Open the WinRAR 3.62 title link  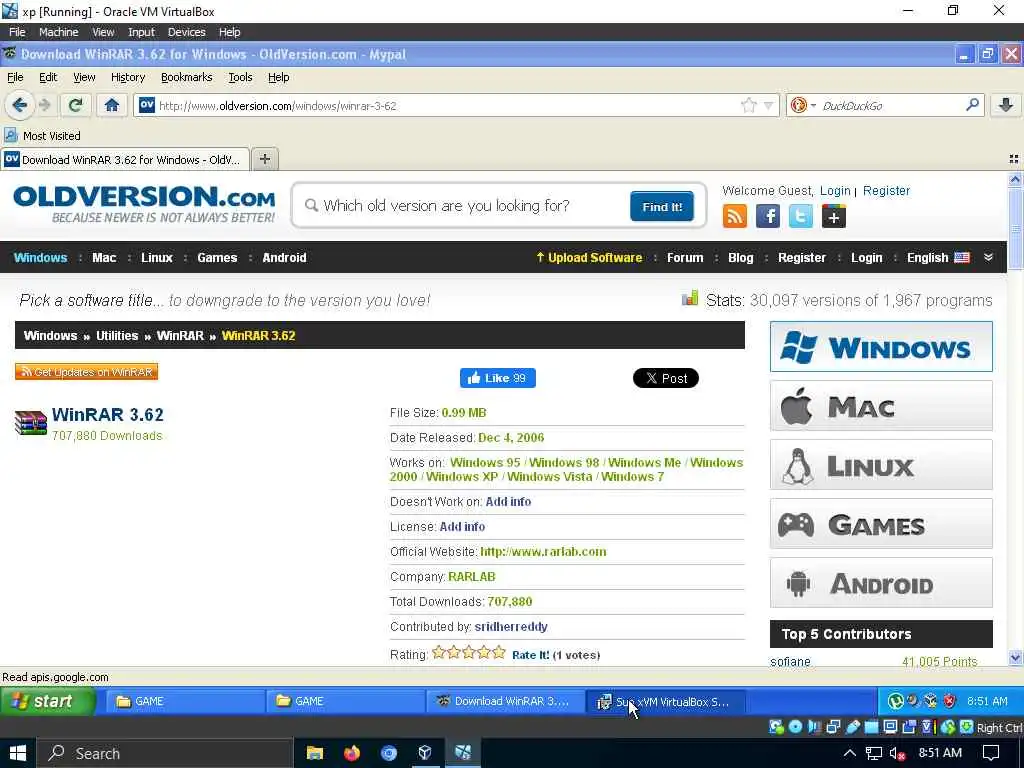[108, 415]
